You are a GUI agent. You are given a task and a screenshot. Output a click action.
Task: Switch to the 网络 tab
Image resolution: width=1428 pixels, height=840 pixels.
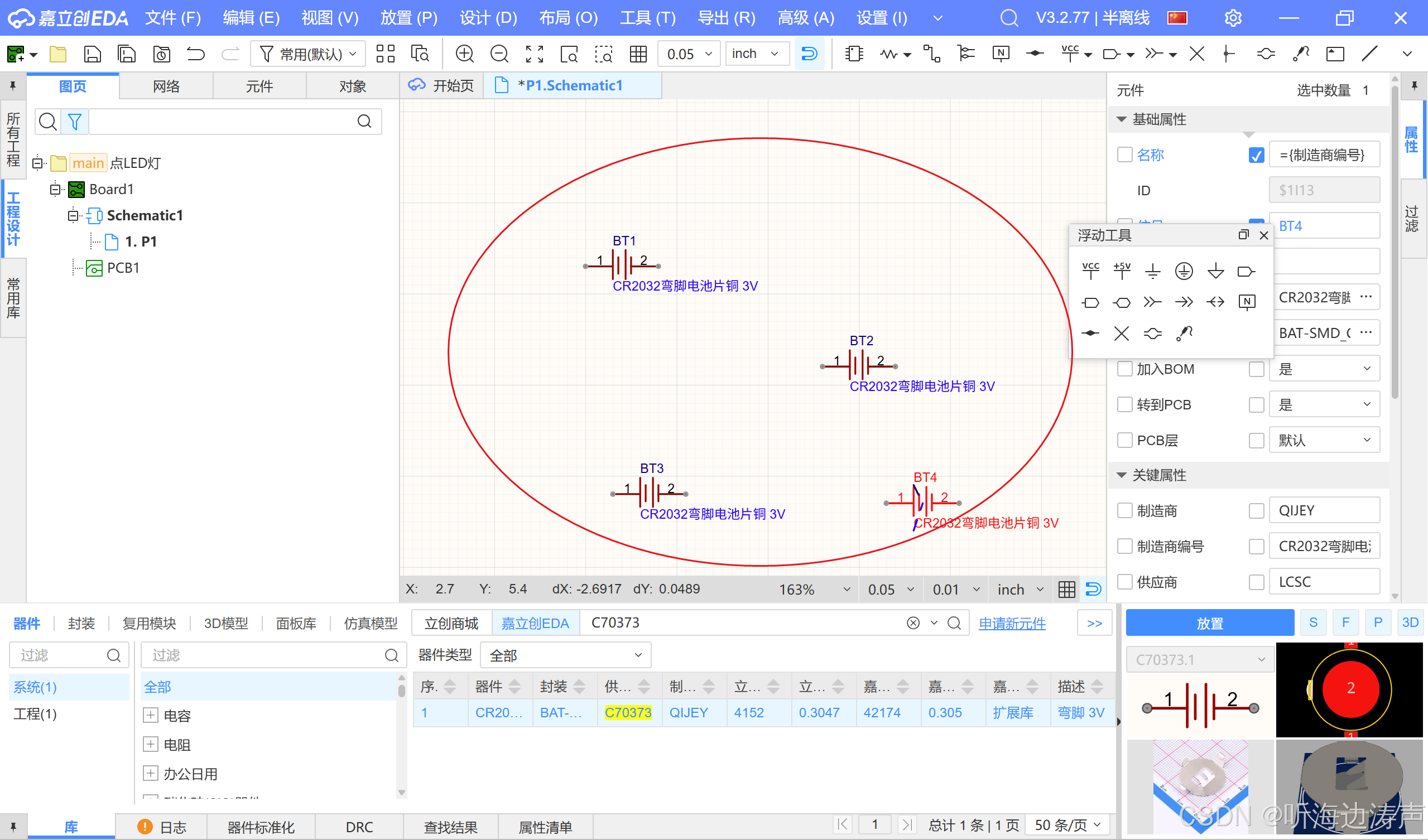166,85
